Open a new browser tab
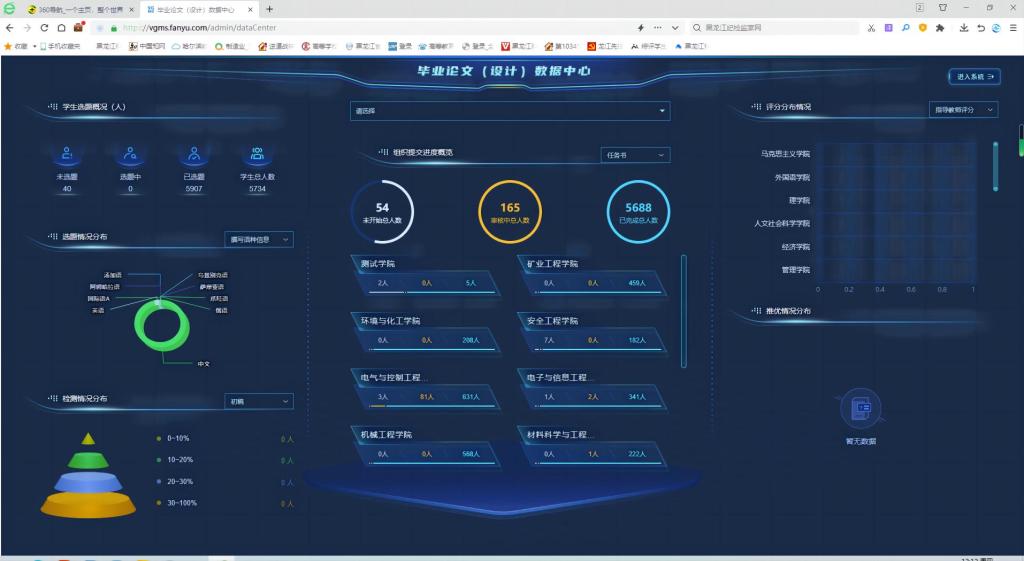Viewport: 1024px width, 561px height. [270, 9]
